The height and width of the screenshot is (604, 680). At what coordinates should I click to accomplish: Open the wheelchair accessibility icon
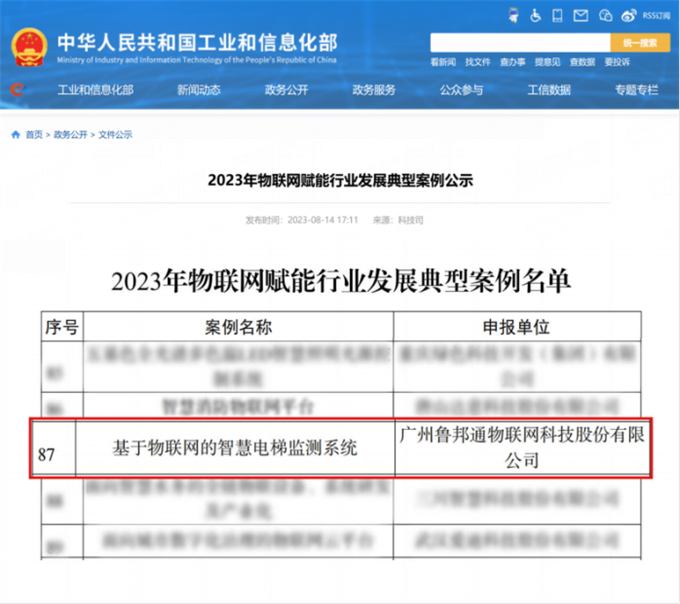click(536, 16)
